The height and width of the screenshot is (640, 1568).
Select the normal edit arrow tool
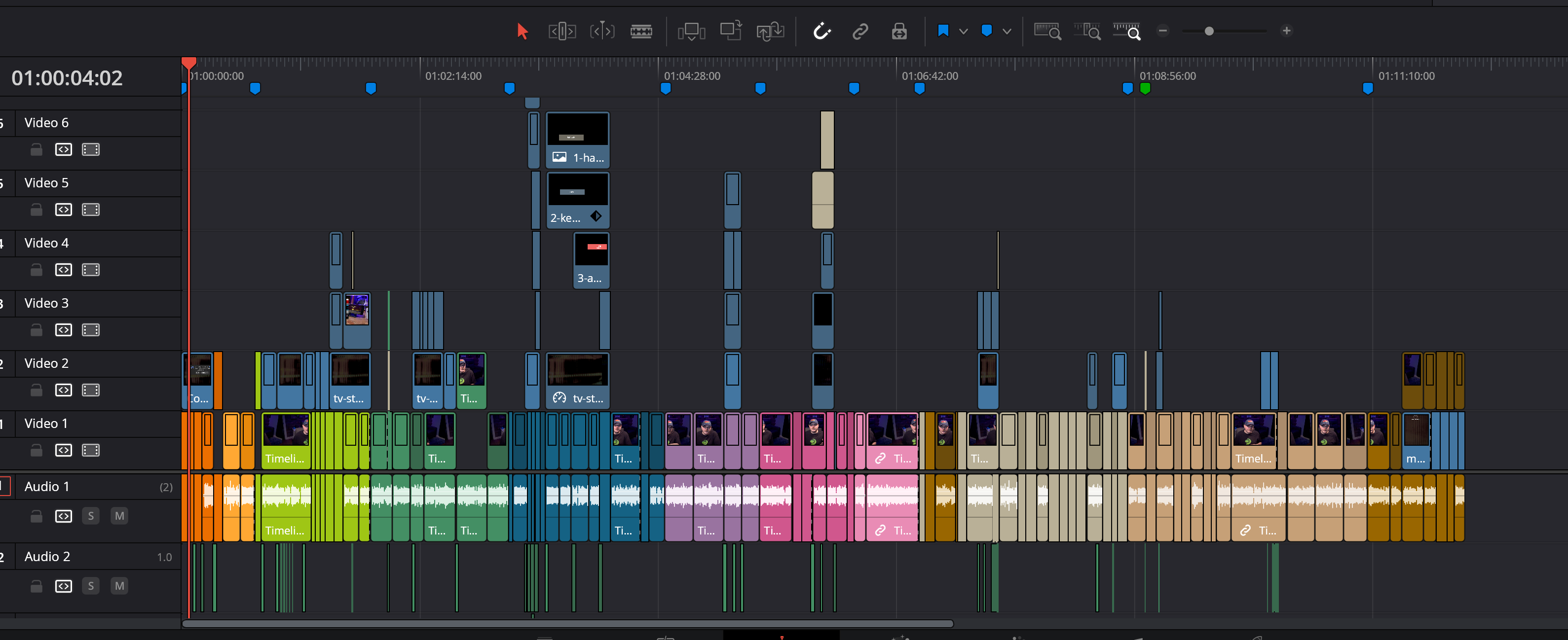pos(522,31)
